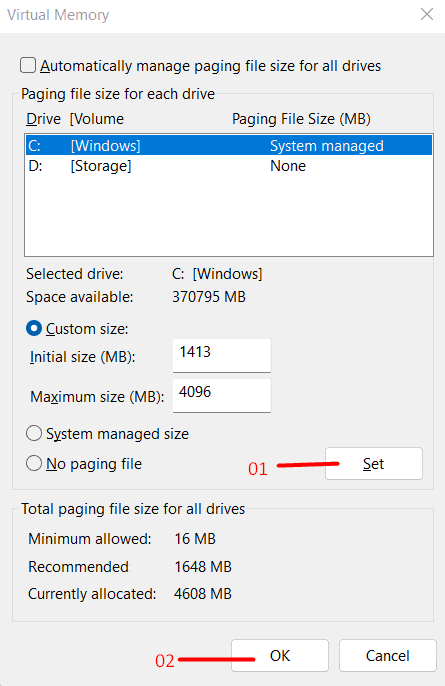Click the Recommended 1648 MB value

click(203, 567)
